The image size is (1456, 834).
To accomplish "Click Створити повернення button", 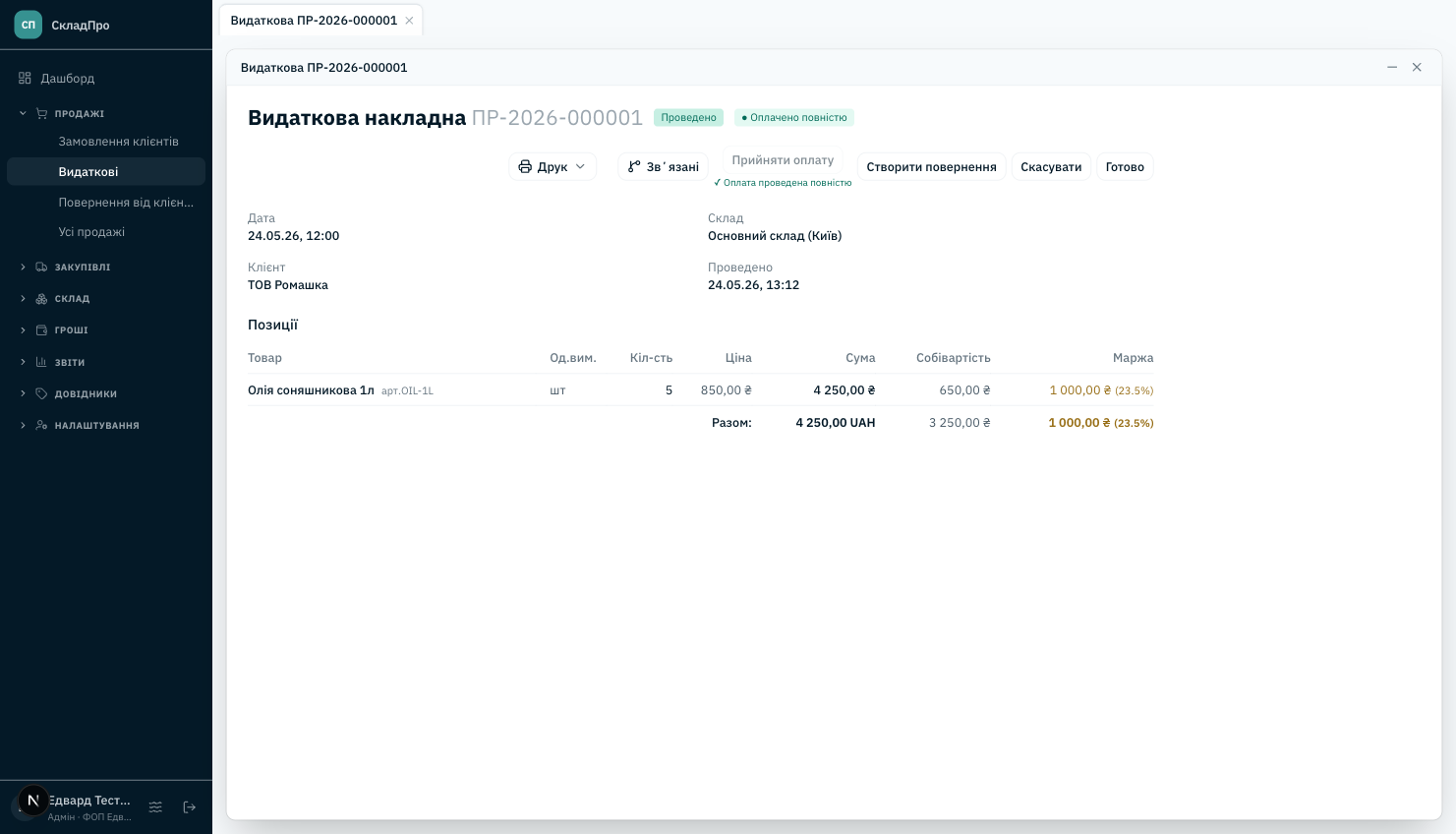I will [931, 166].
